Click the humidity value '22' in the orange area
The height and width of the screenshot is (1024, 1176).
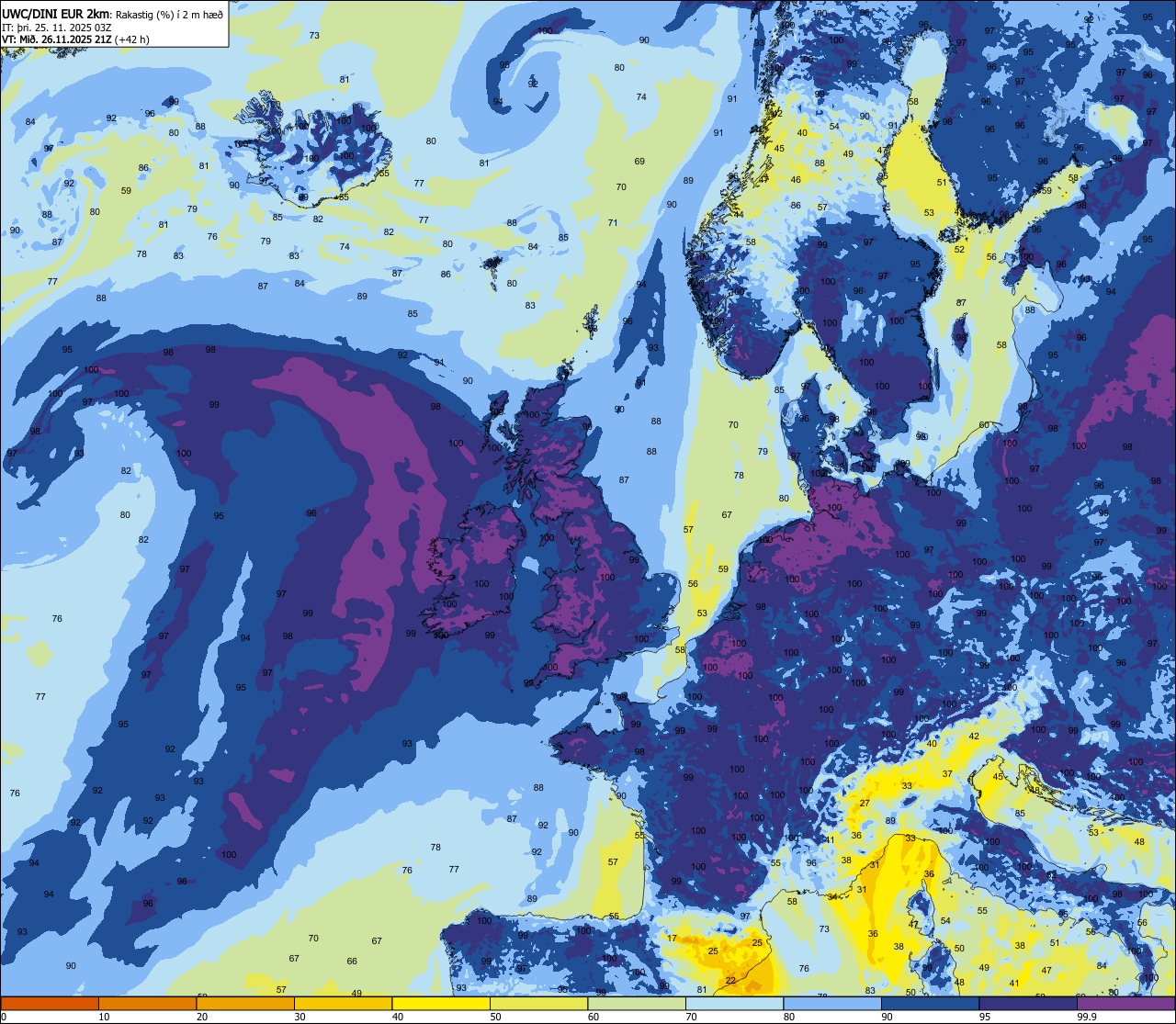click(730, 981)
